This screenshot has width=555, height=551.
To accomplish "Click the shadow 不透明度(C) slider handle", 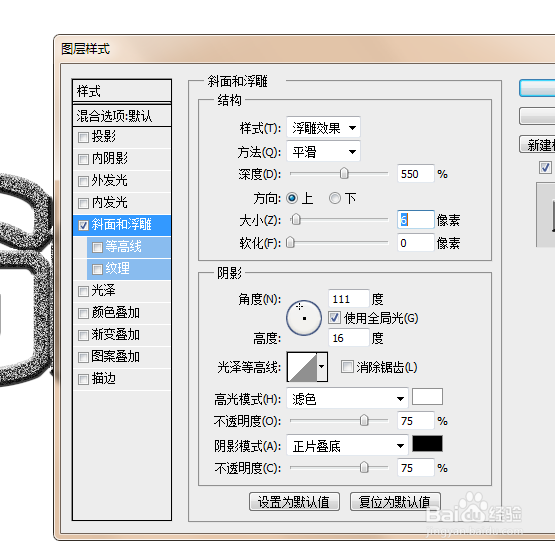I will [x=364, y=467].
